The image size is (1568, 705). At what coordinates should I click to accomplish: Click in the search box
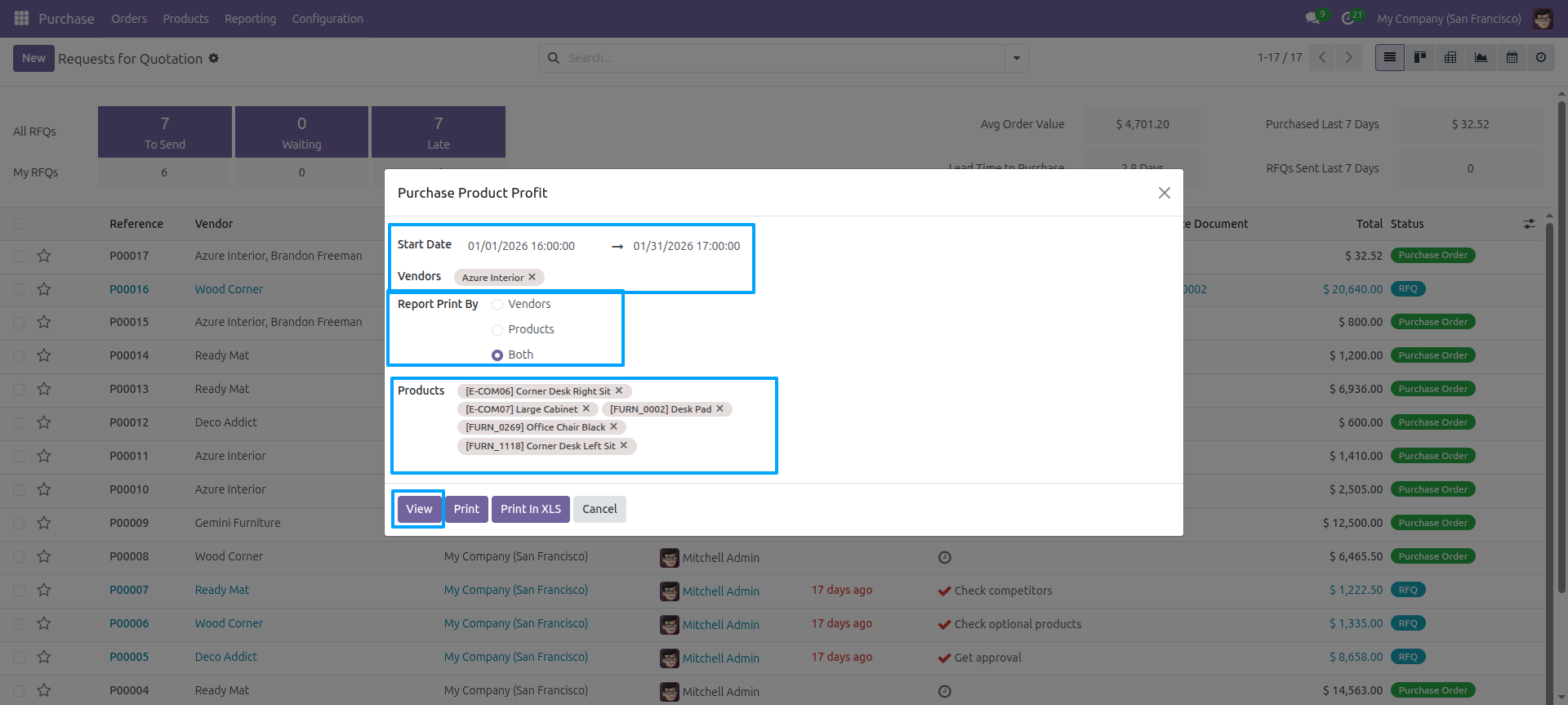click(784, 58)
